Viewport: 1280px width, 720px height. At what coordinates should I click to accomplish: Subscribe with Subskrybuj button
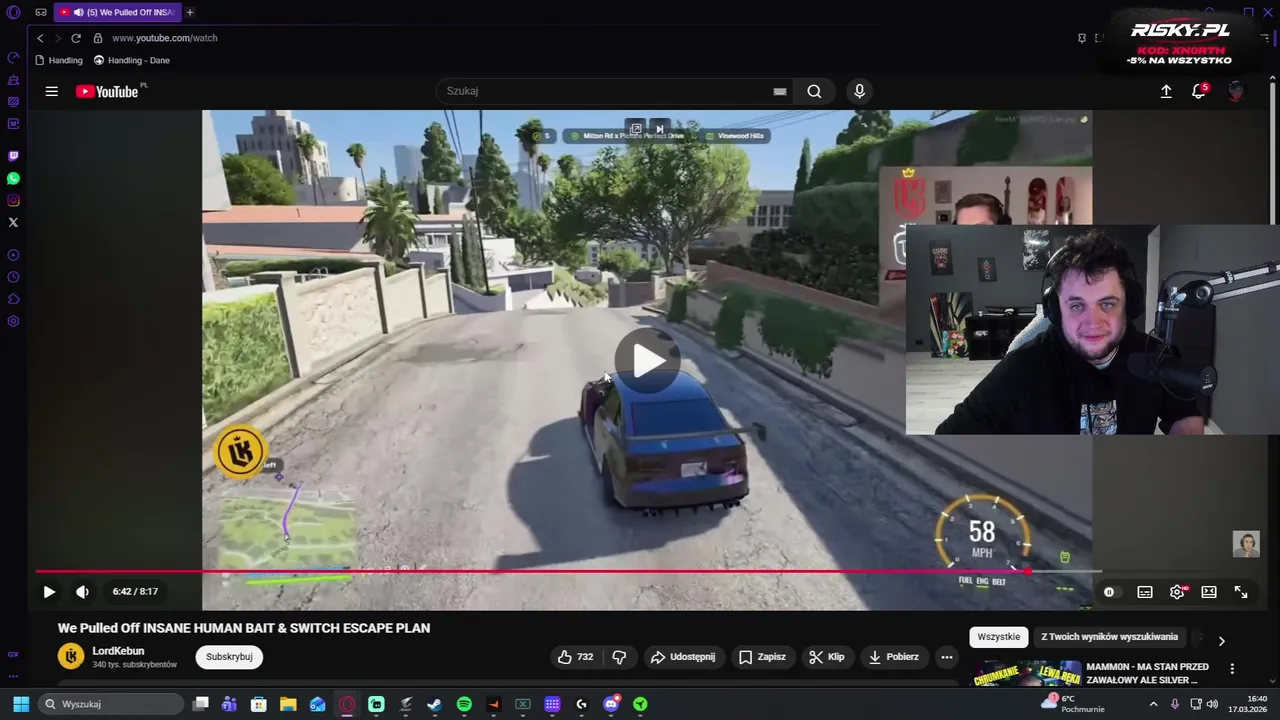pos(229,657)
